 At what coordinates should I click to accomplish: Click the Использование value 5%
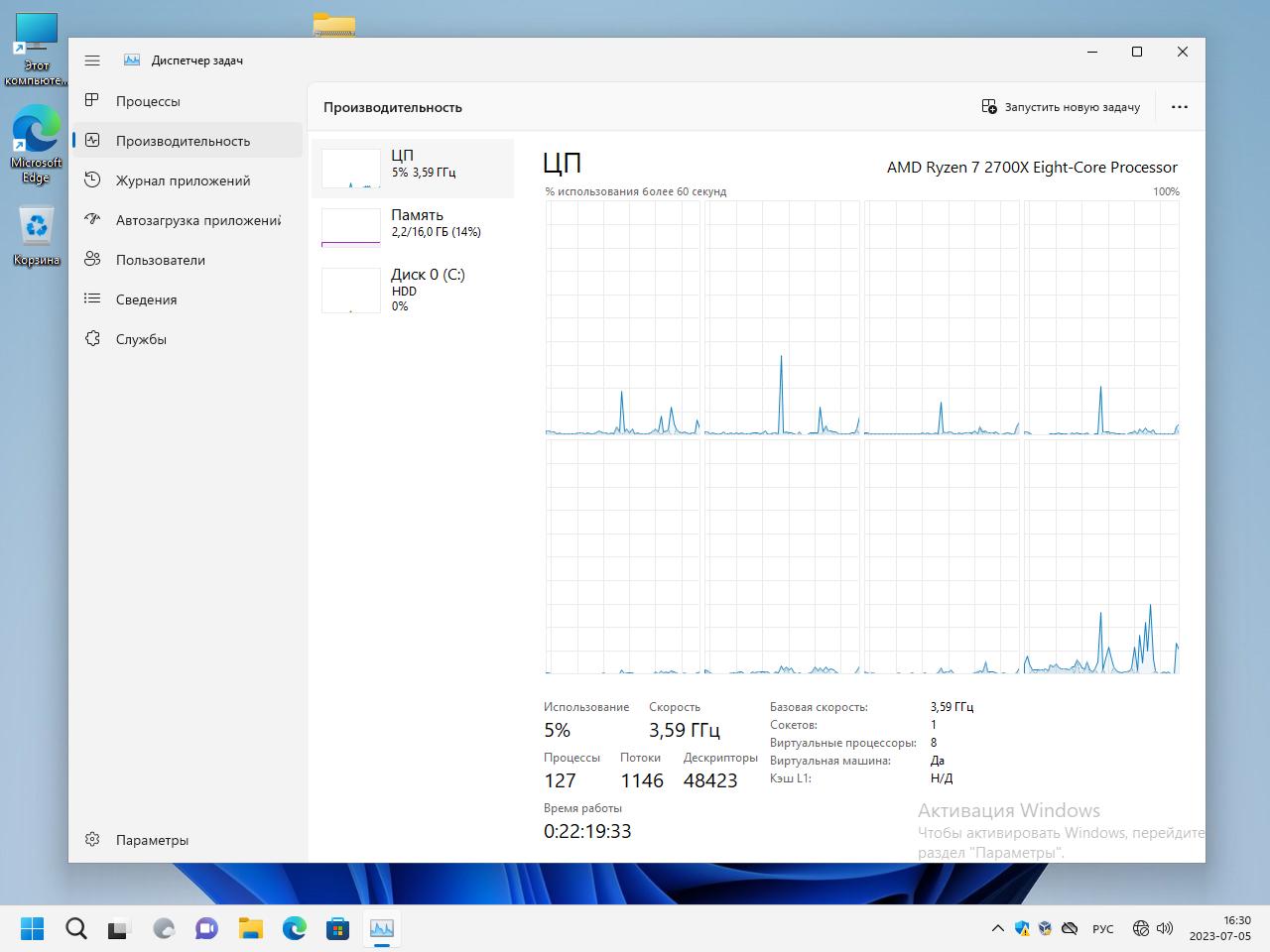558,730
